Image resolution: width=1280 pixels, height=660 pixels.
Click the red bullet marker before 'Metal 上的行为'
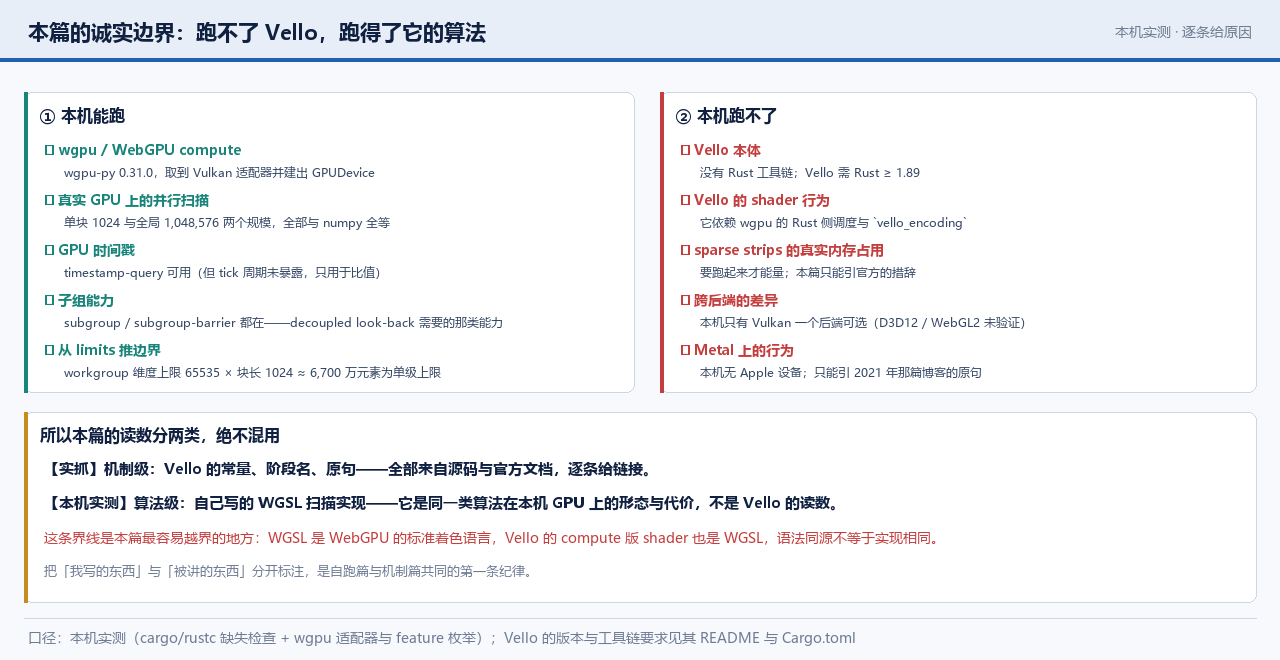pos(685,350)
